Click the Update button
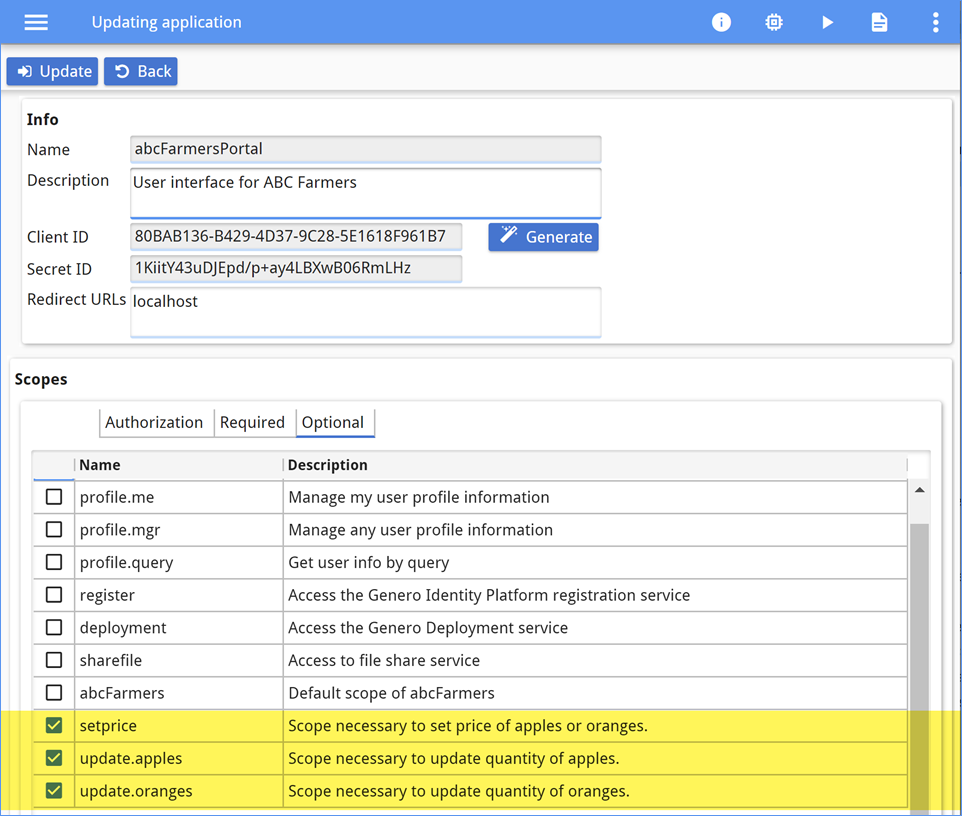The height and width of the screenshot is (816, 962). click(x=53, y=71)
